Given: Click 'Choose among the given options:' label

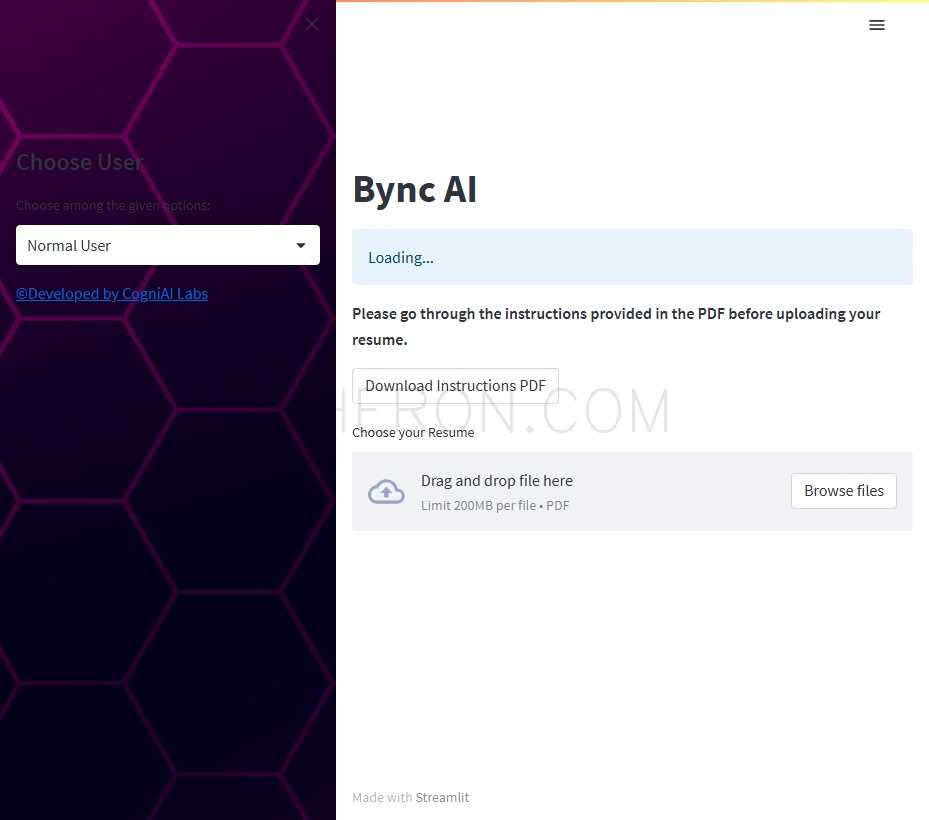Looking at the screenshot, I should [113, 206].
